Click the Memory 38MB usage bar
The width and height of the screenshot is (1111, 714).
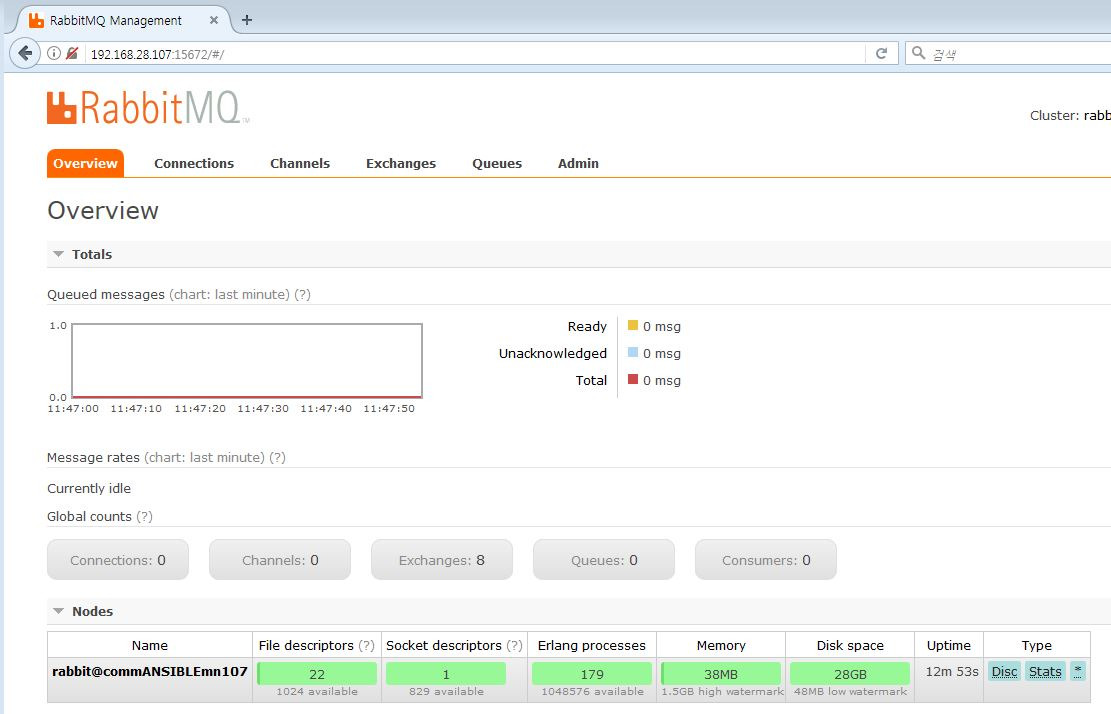[721, 674]
